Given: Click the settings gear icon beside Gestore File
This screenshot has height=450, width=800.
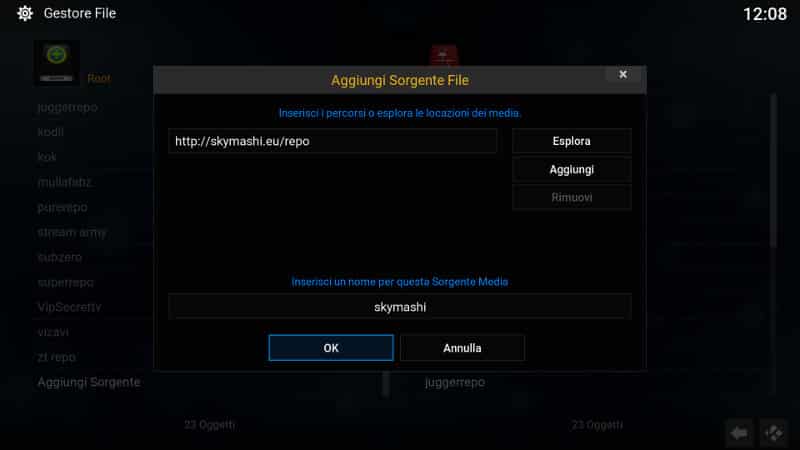Looking at the screenshot, I should [x=24, y=13].
